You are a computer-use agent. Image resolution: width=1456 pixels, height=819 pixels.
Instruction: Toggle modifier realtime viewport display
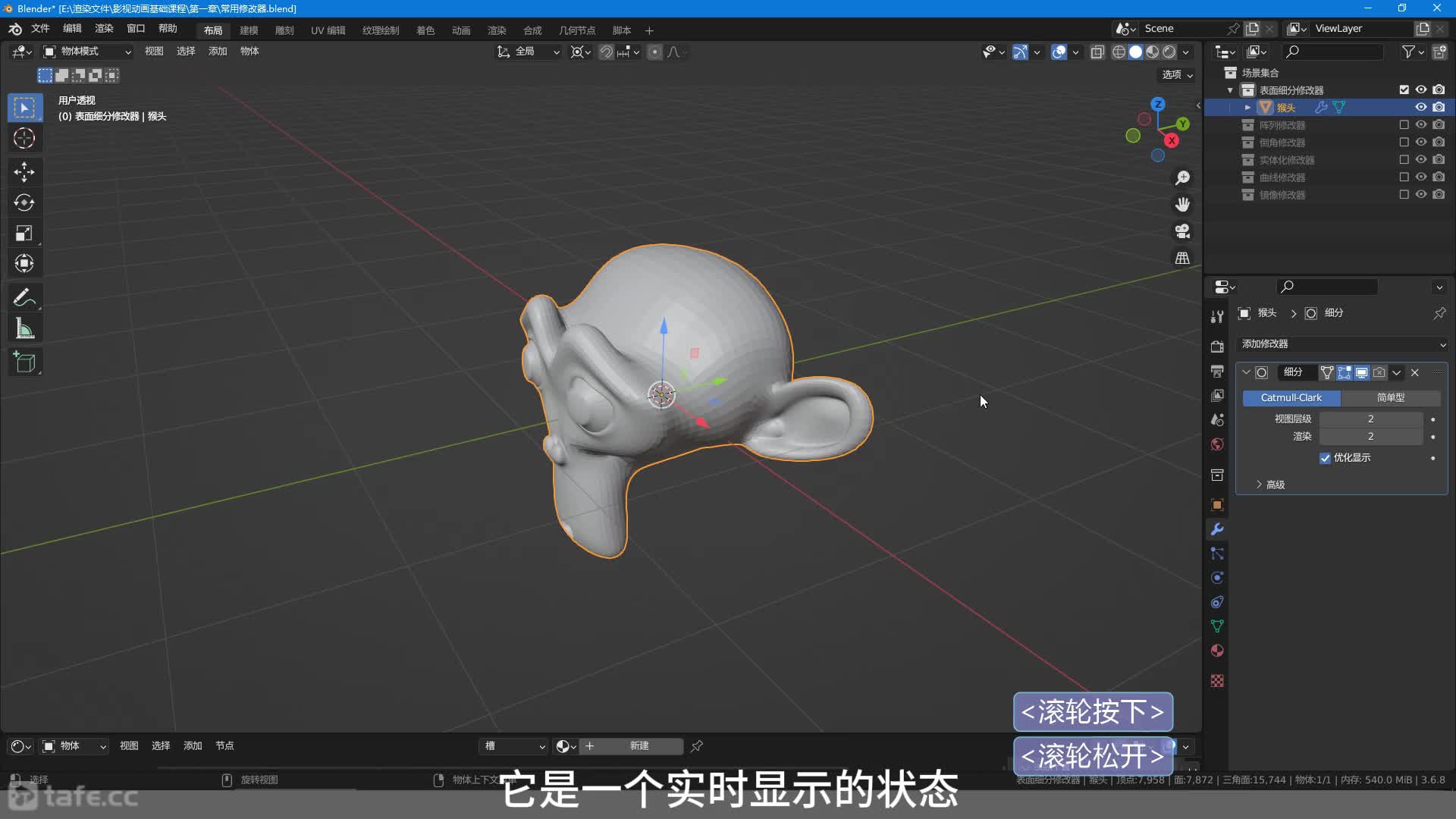click(1362, 372)
